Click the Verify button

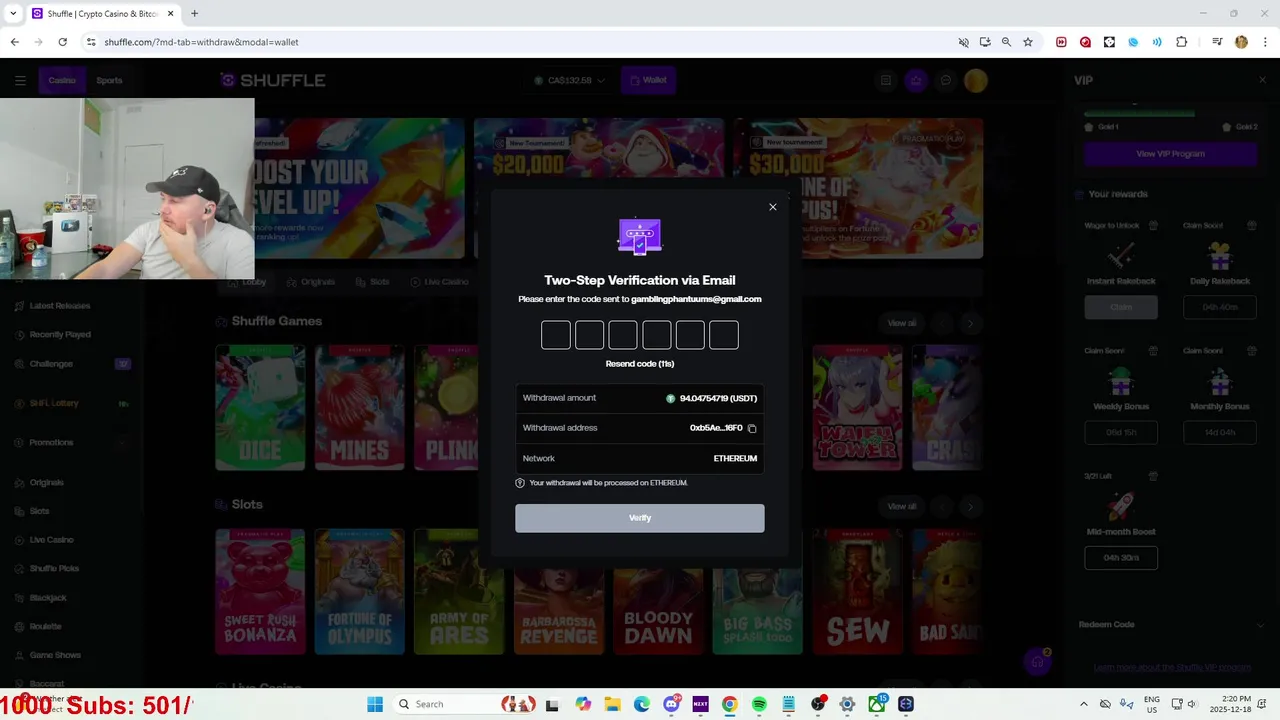click(x=640, y=518)
